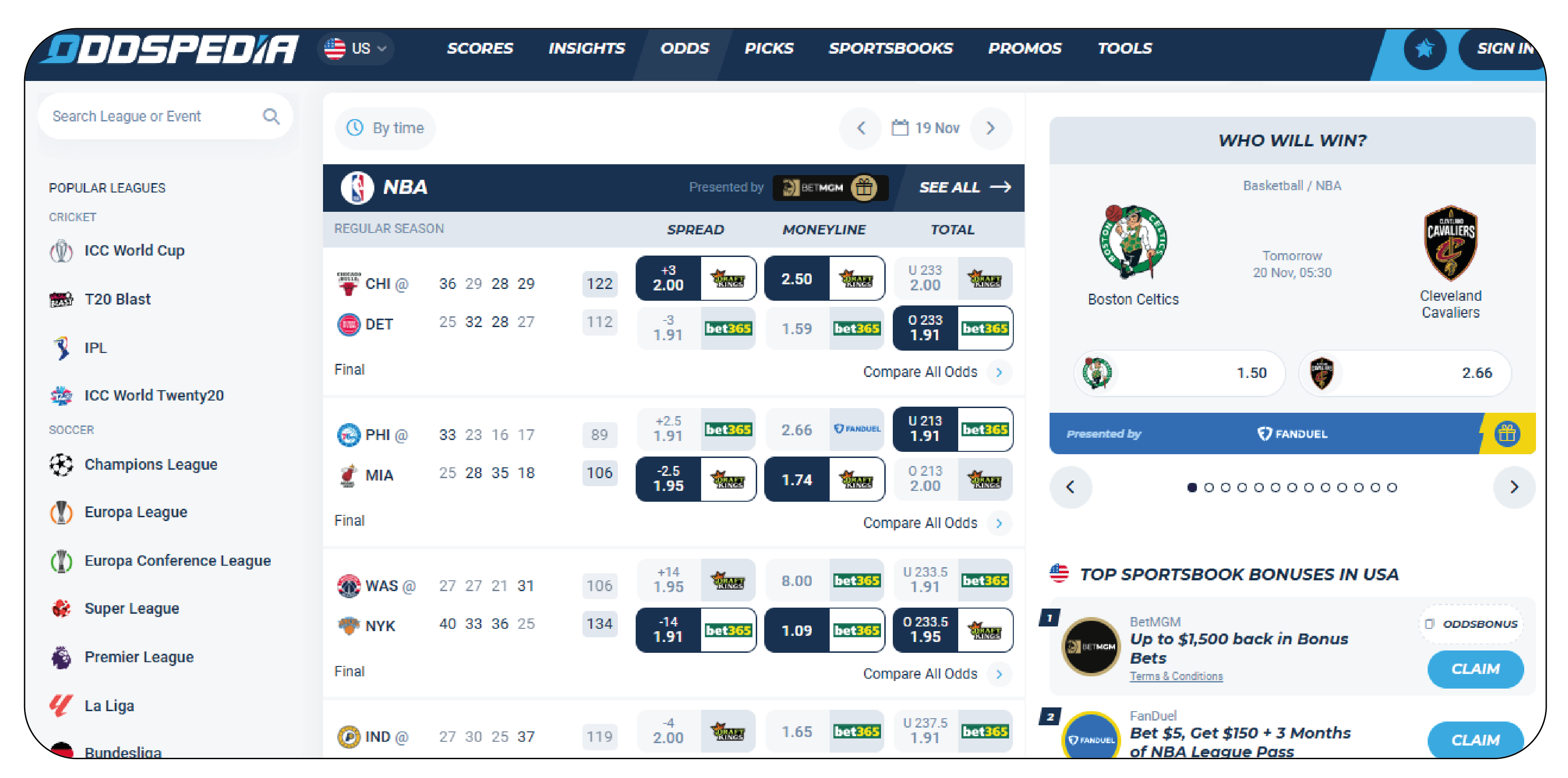Click the Oddspedia logo
Screen dimensions: 1568x778
[x=169, y=48]
